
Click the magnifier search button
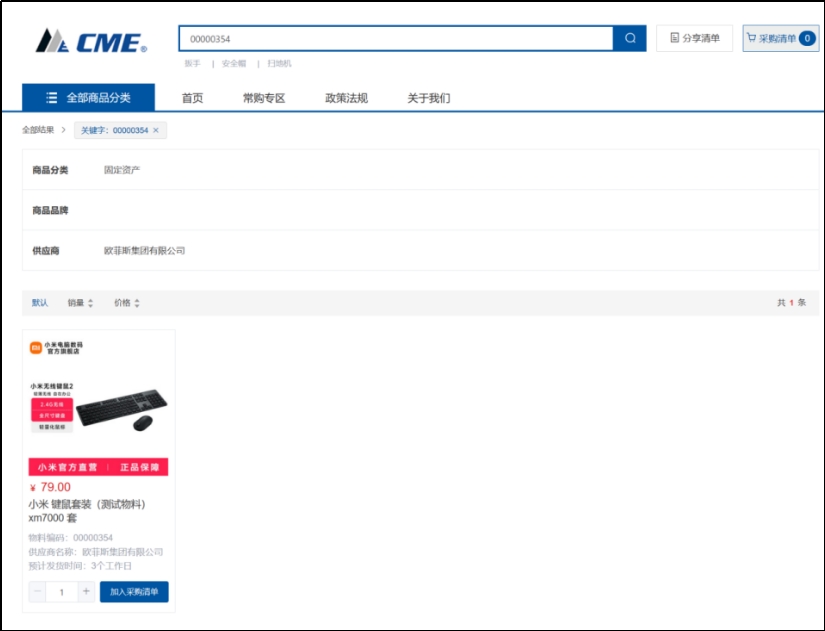pyautogui.click(x=630, y=38)
